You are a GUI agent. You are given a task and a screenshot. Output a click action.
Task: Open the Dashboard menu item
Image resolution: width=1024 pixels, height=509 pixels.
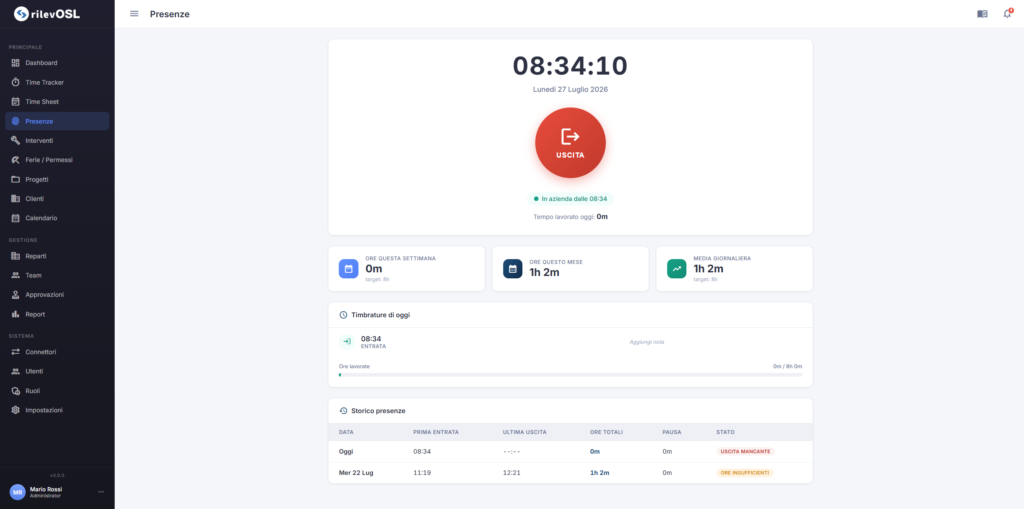57,63
